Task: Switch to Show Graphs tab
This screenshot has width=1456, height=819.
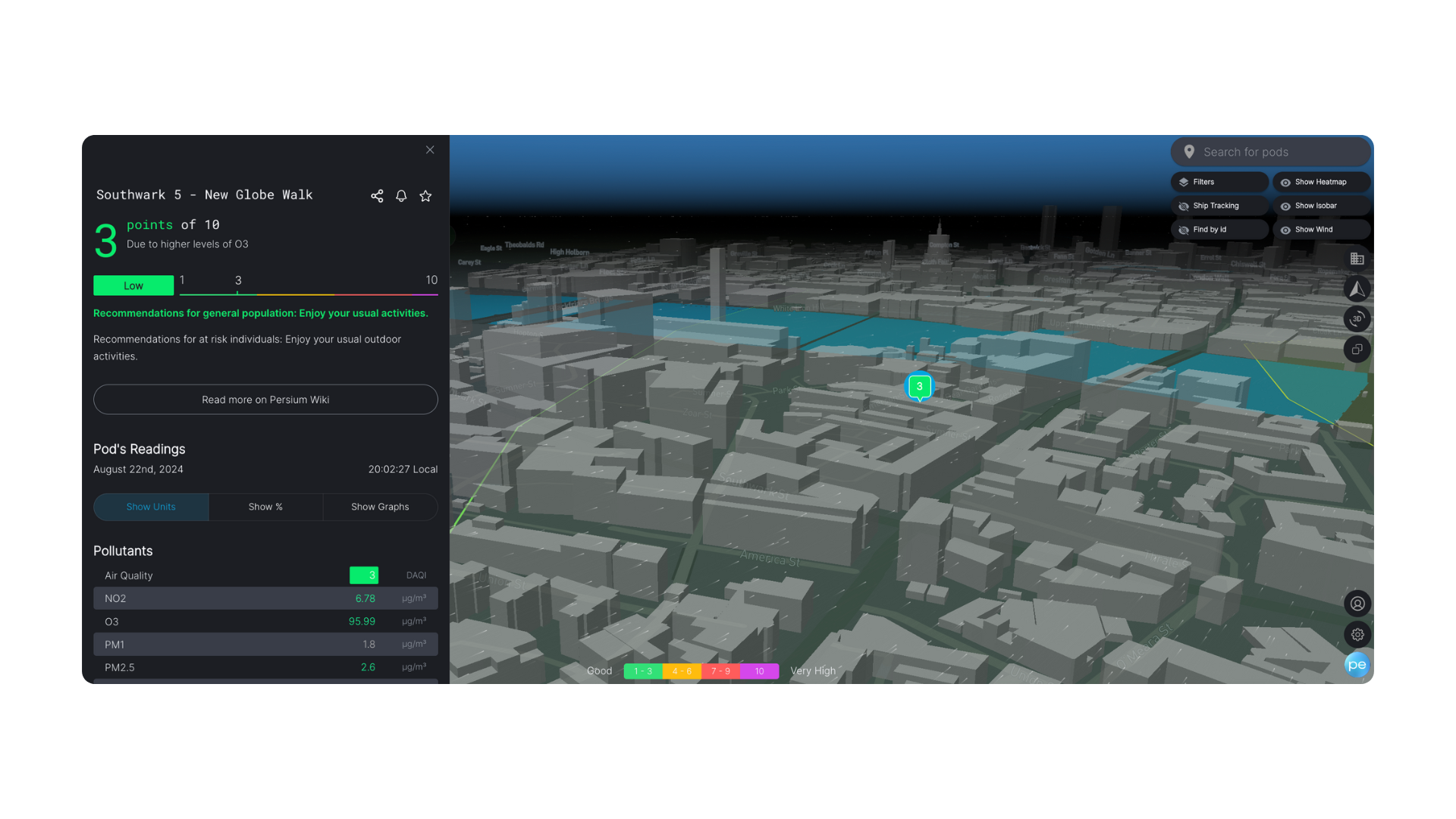Action: (x=380, y=507)
